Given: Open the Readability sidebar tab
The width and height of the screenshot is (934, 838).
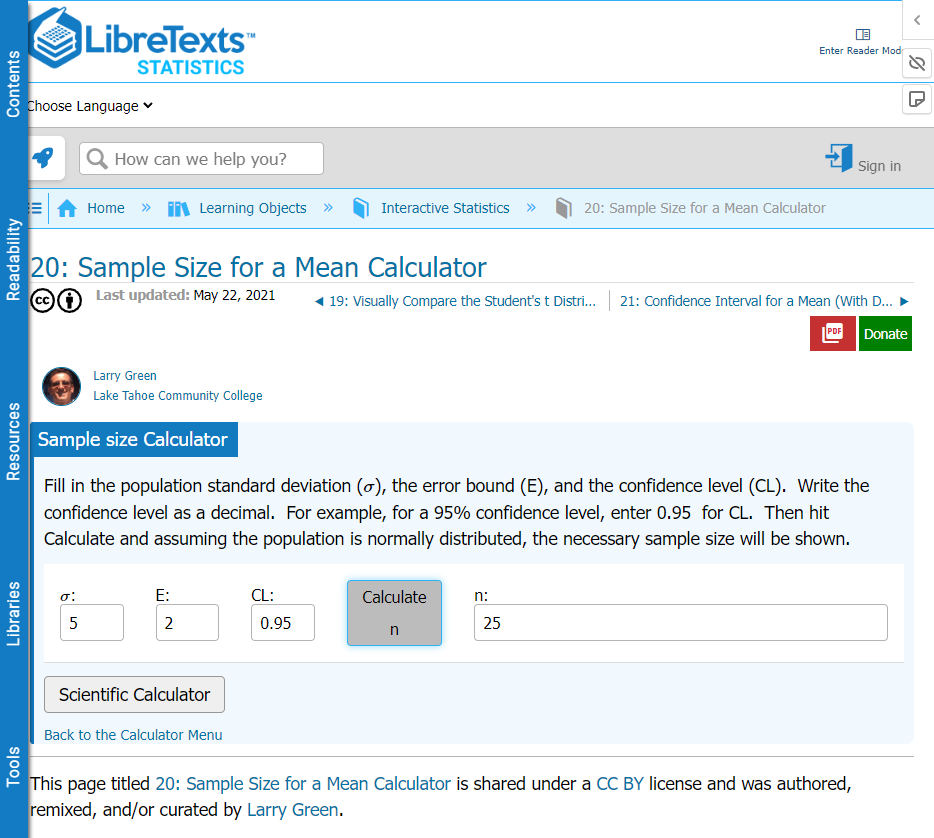Looking at the screenshot, I should coord(13,259).
